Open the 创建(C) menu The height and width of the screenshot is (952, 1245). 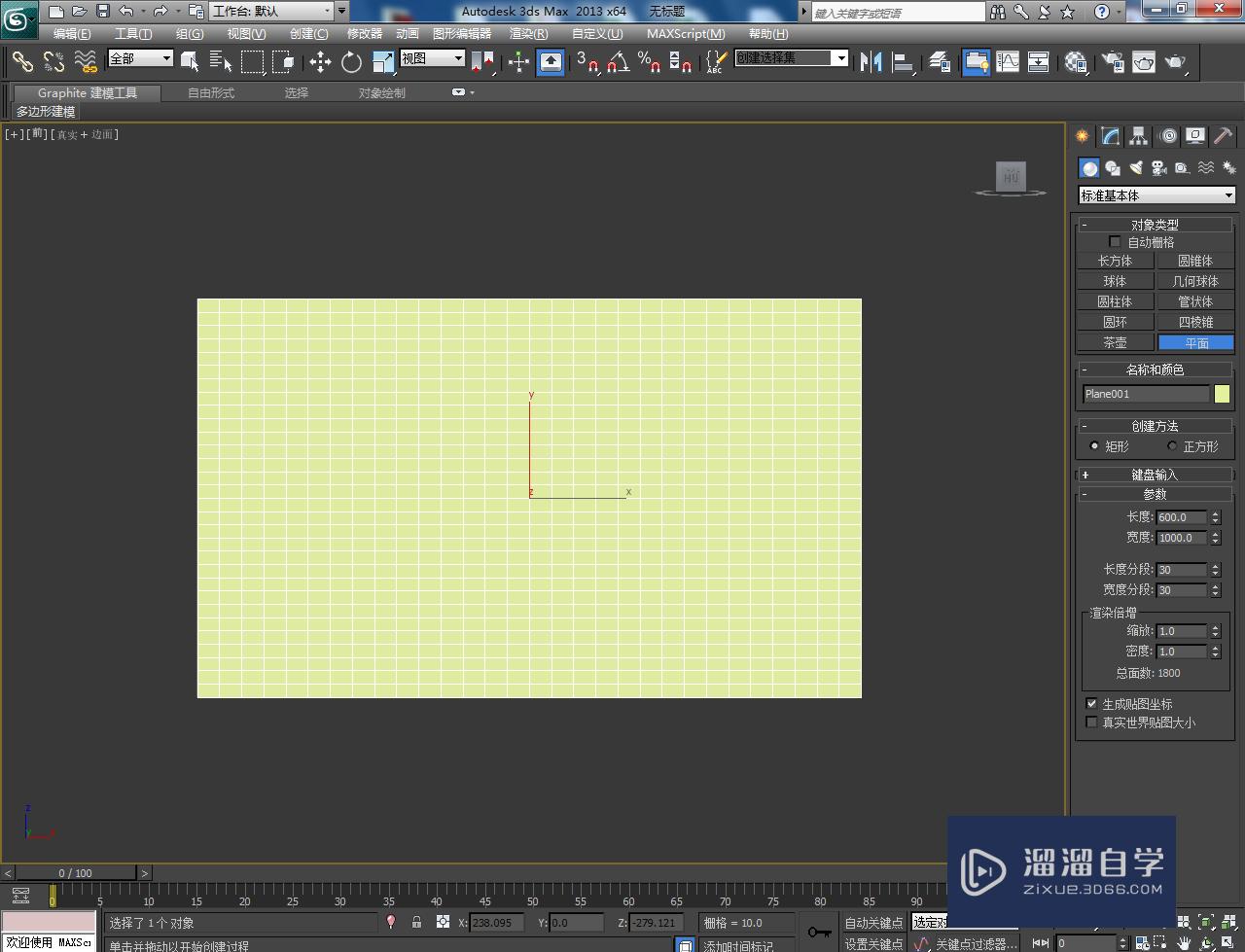point(309,34)
